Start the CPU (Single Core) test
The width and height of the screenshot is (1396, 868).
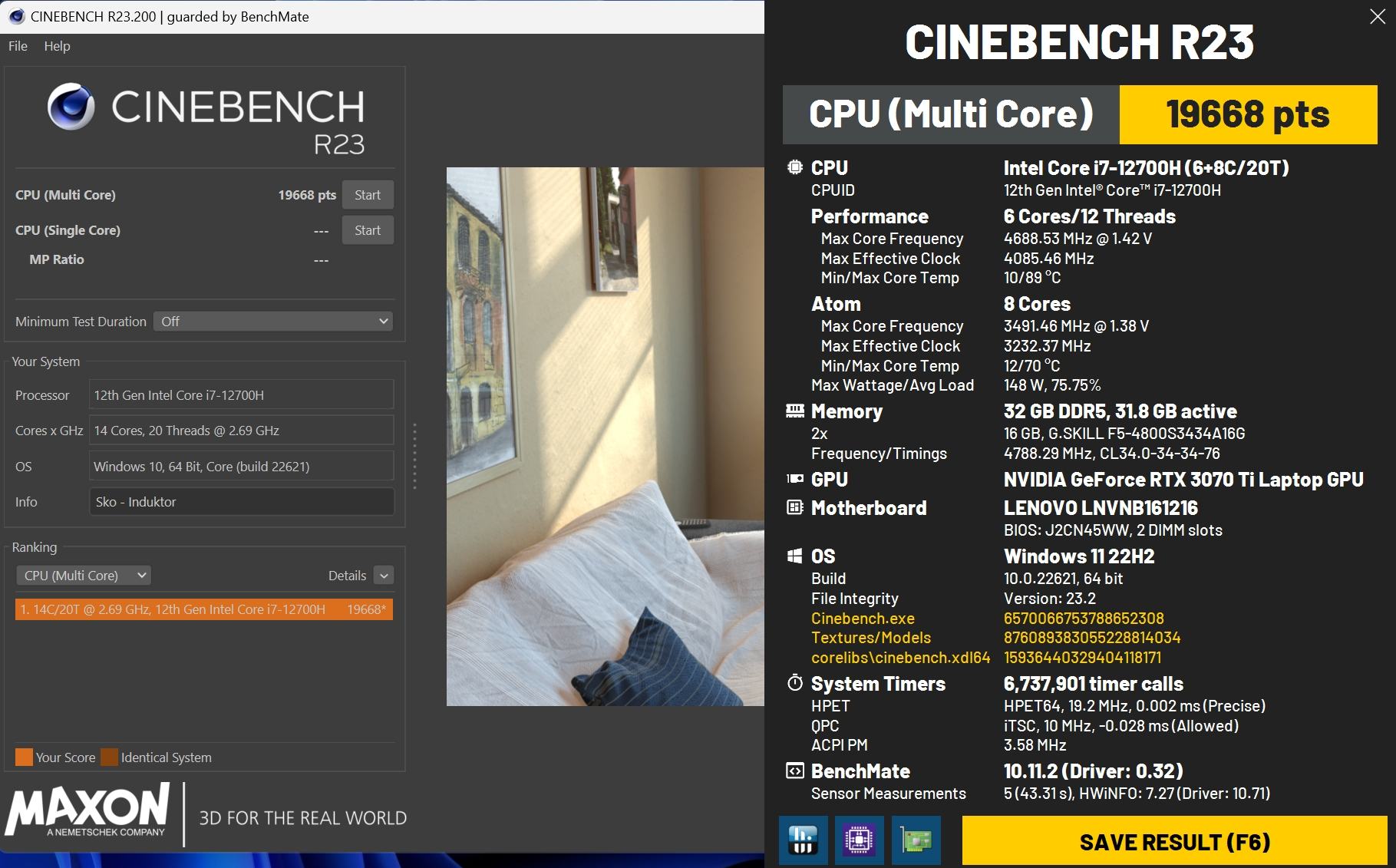pos(368,230)
